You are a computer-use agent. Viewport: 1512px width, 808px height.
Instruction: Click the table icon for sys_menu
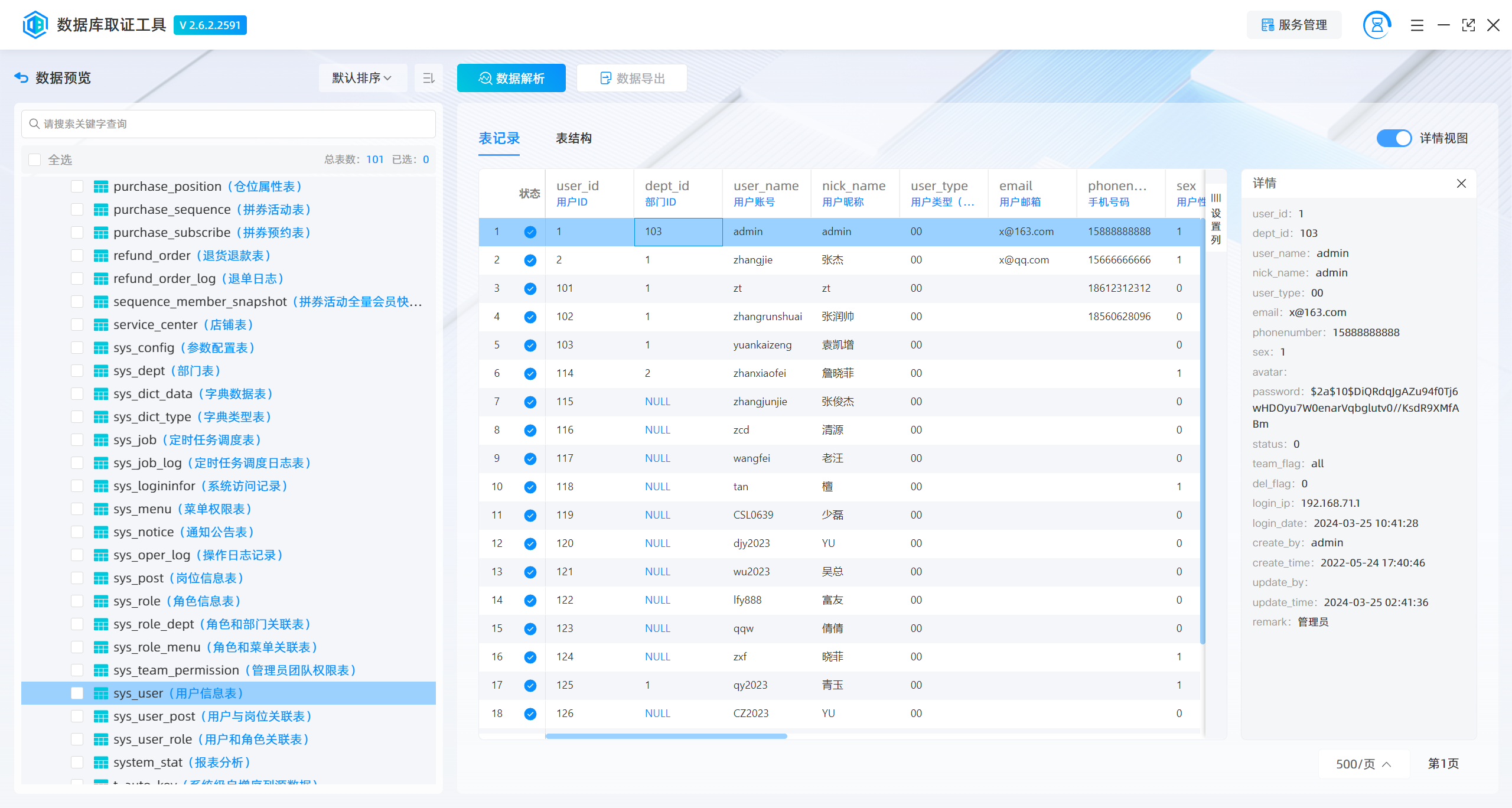point(101,509)
